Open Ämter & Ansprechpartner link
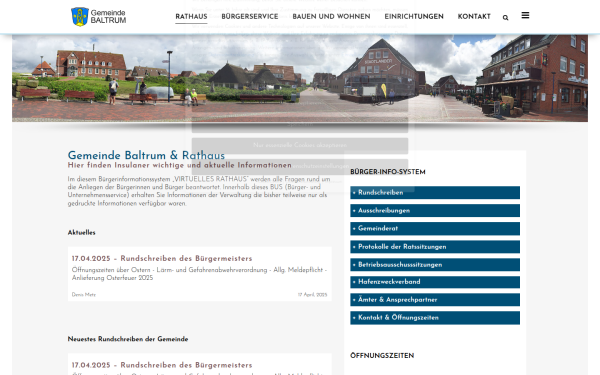This screenshot has width=600, height=375. pyautogui.click(x=435, y=300)
